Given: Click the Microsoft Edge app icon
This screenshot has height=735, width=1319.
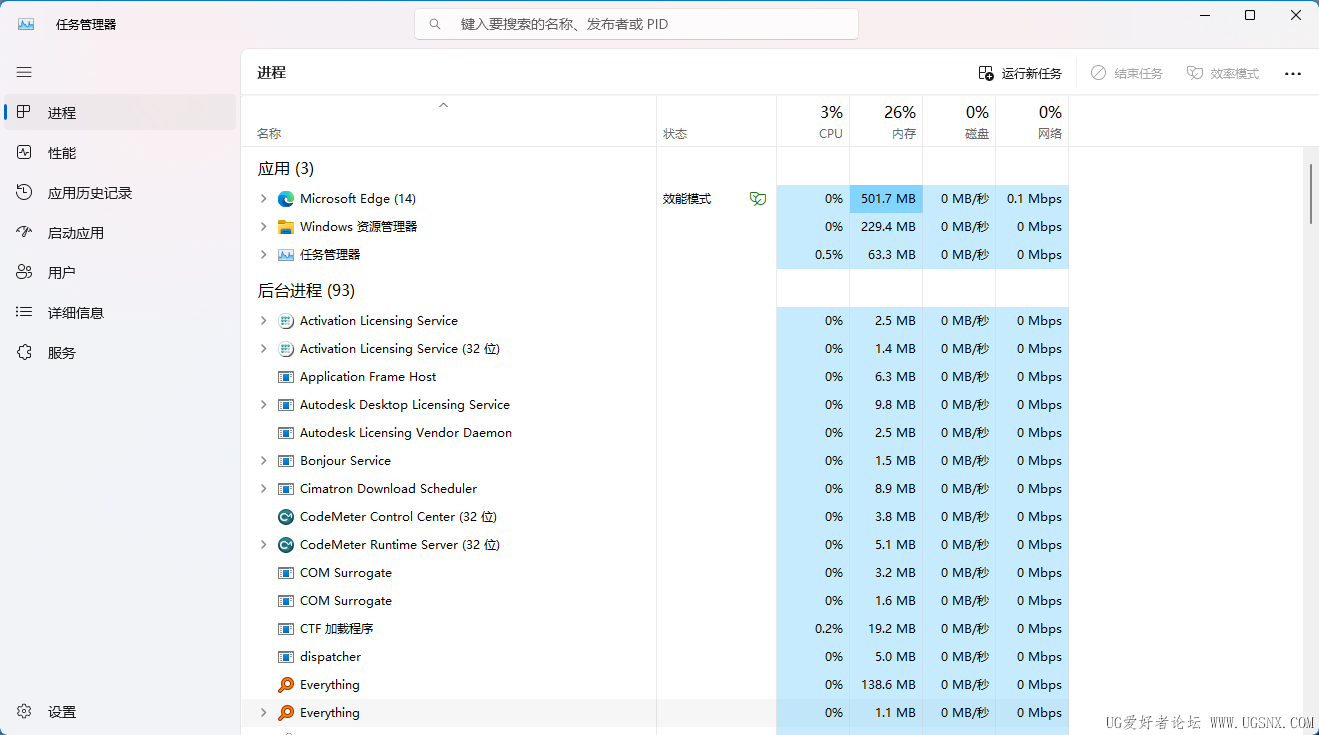Looking at the screenshot, I should tap(286, 199).
